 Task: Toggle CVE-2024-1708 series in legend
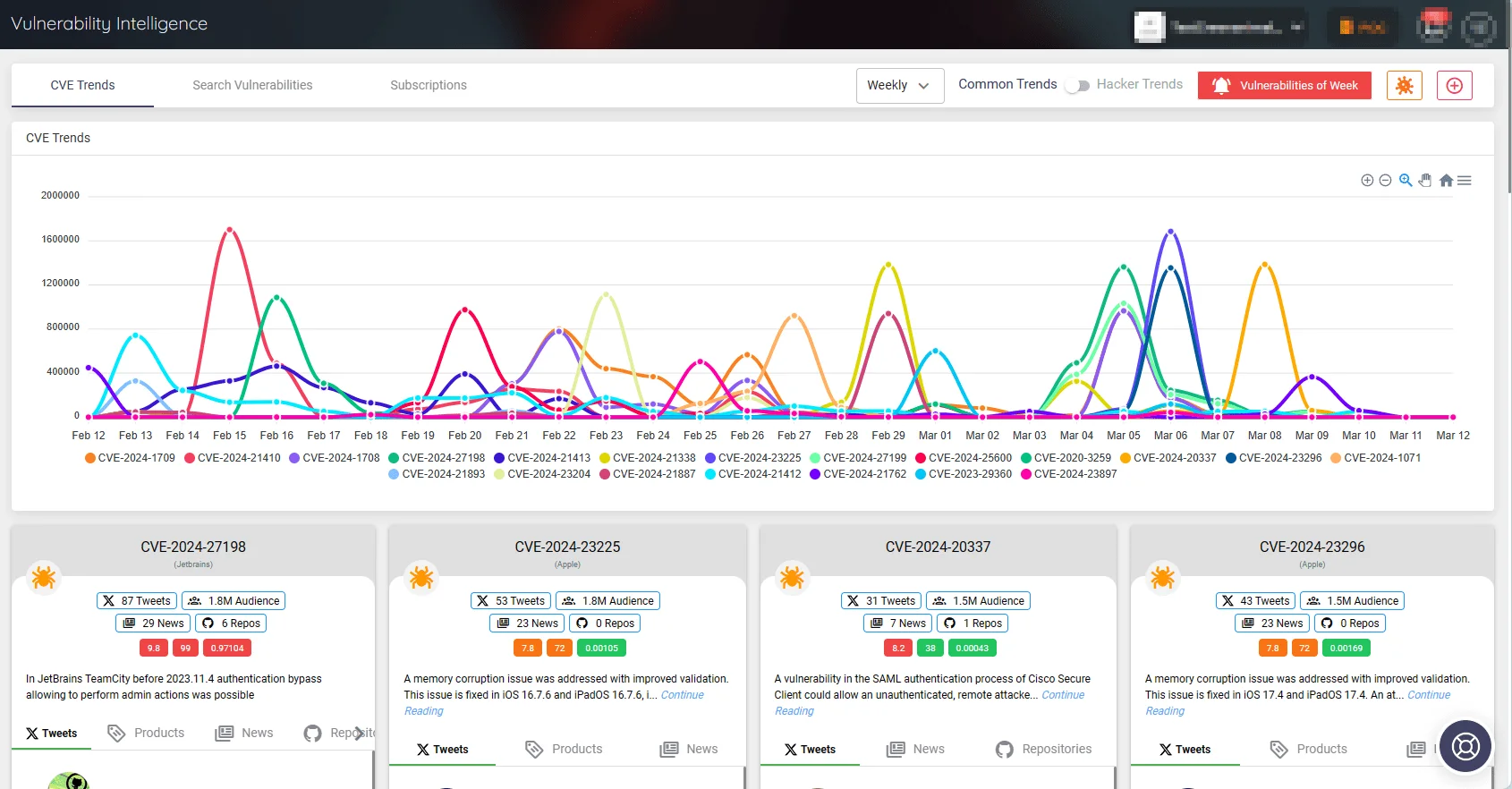click(335, 458)
